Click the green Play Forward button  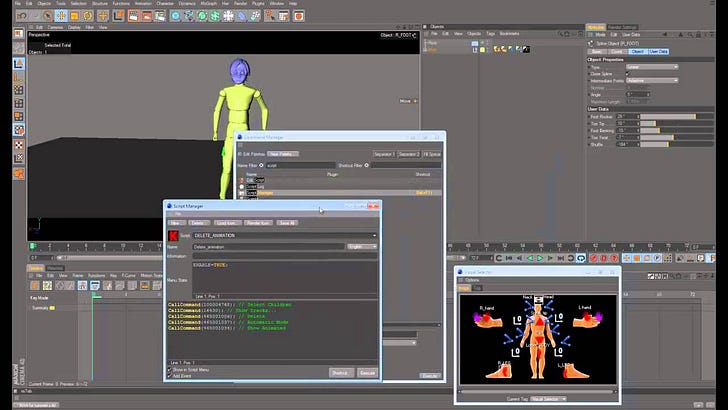click(540, 258)
